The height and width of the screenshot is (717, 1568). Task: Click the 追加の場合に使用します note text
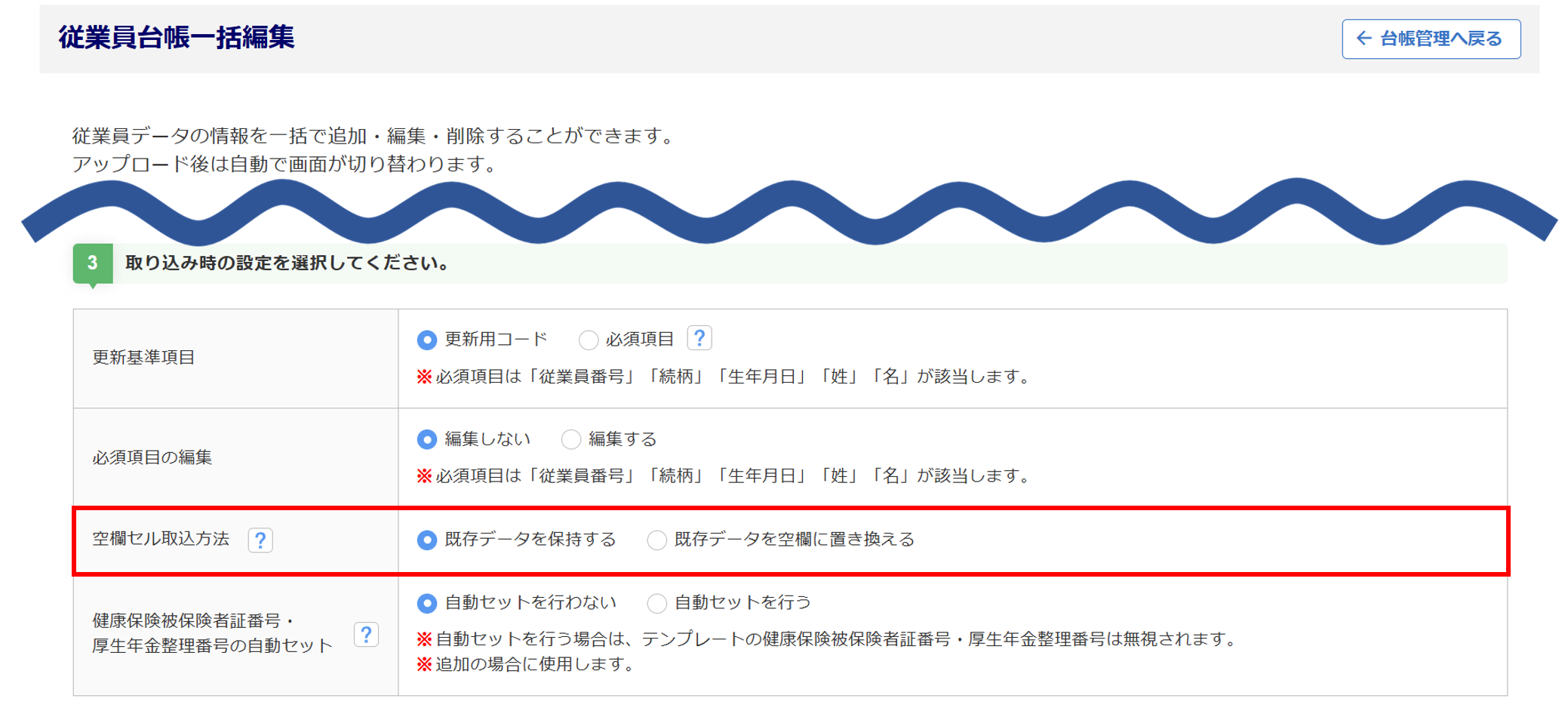534,664
